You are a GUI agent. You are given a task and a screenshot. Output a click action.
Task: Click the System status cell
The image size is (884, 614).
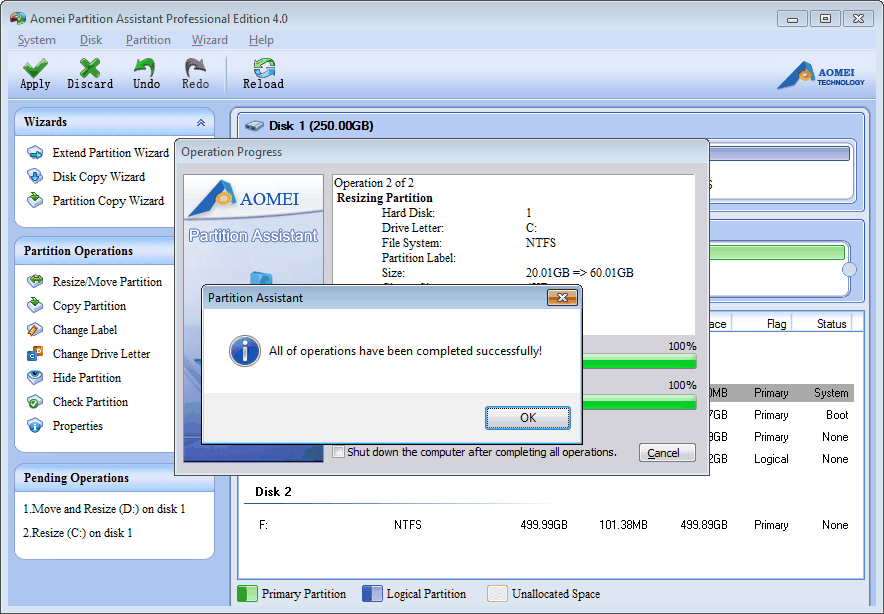[x=831, y=393]
